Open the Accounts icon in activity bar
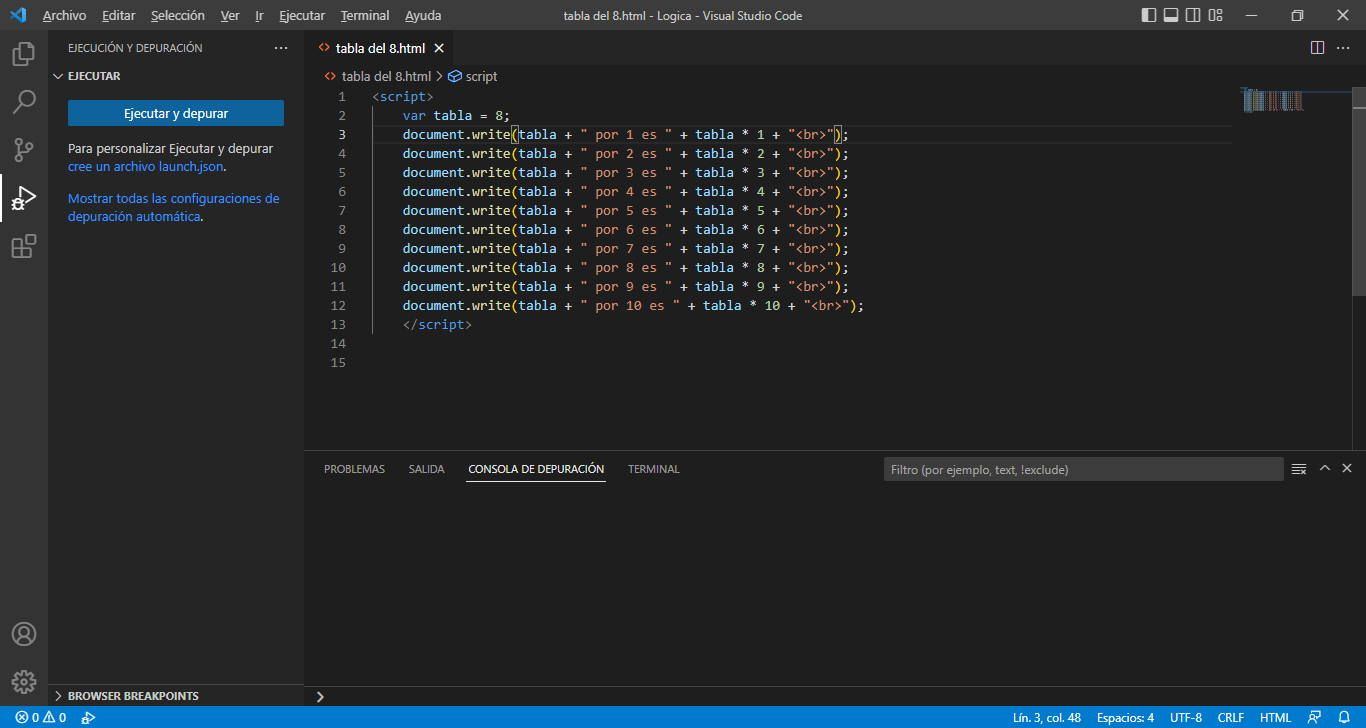The width and height of the screenshot is (1366, 728). 24,634
